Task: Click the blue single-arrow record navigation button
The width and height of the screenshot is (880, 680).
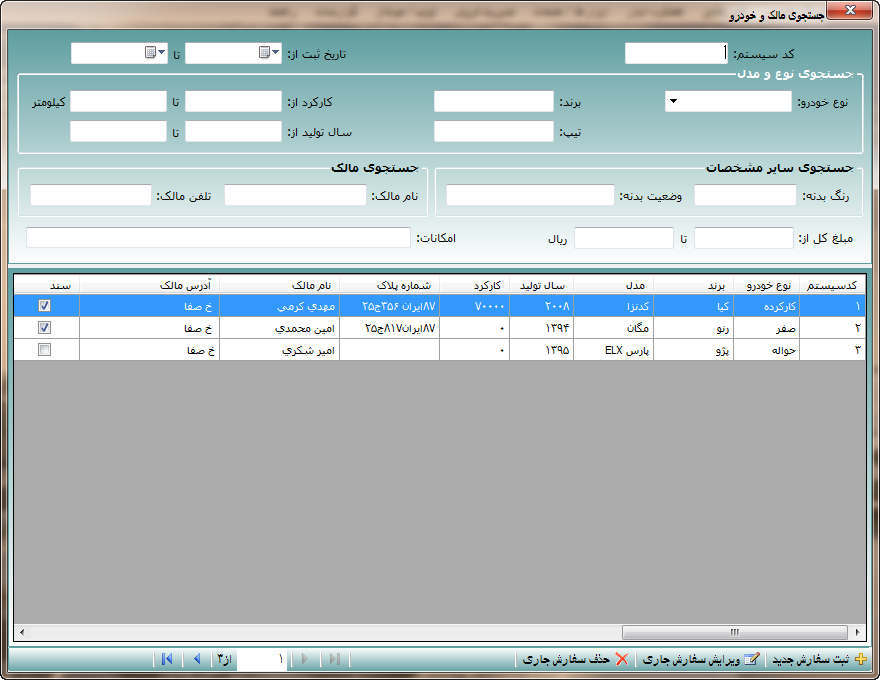Action: coord(197,659)
